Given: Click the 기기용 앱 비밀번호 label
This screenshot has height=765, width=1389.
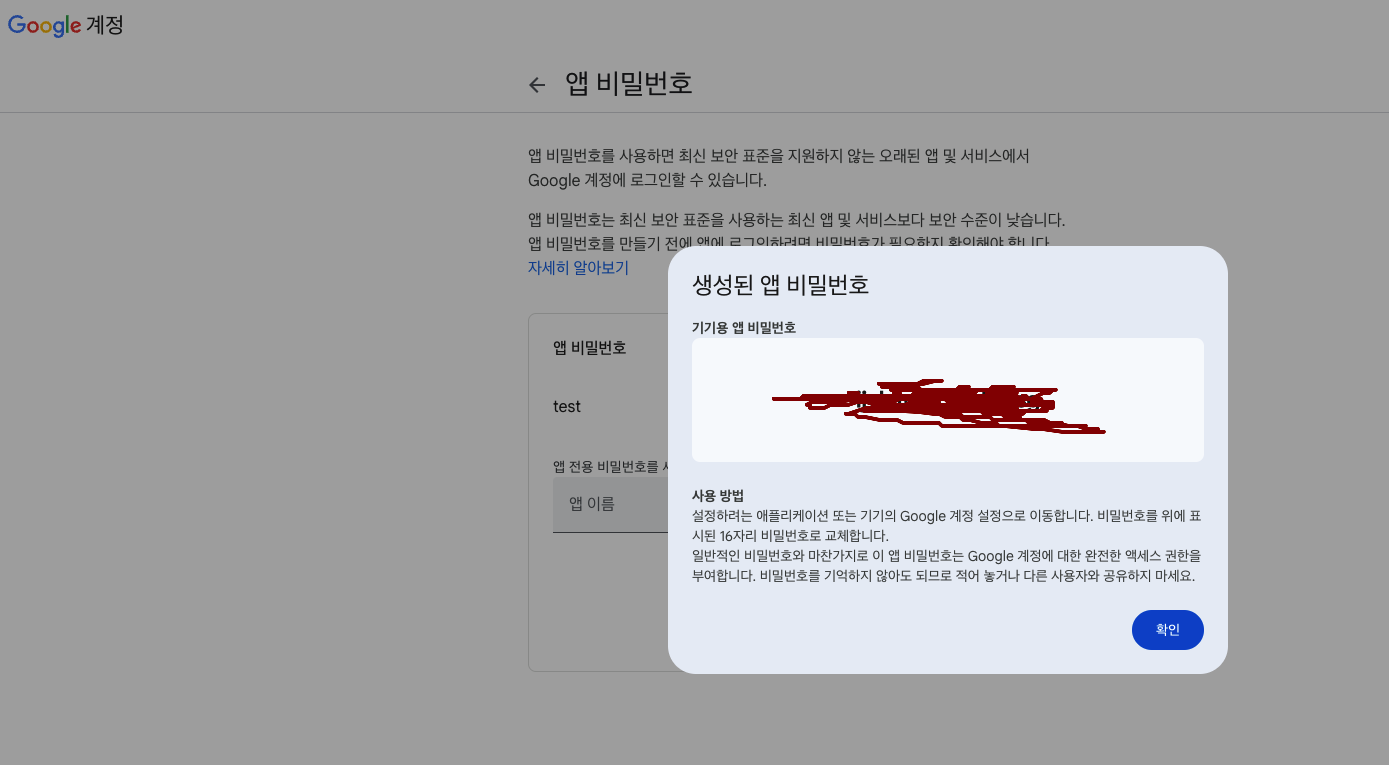Looking at the screenshot, I should (x=744, y=327).
